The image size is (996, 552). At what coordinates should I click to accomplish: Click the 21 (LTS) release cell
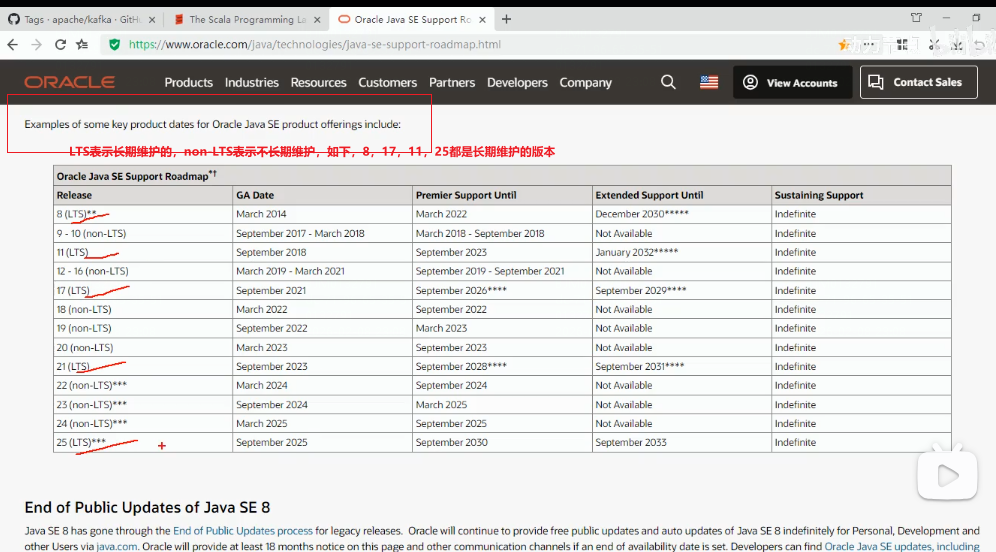[x=143, y=367]
